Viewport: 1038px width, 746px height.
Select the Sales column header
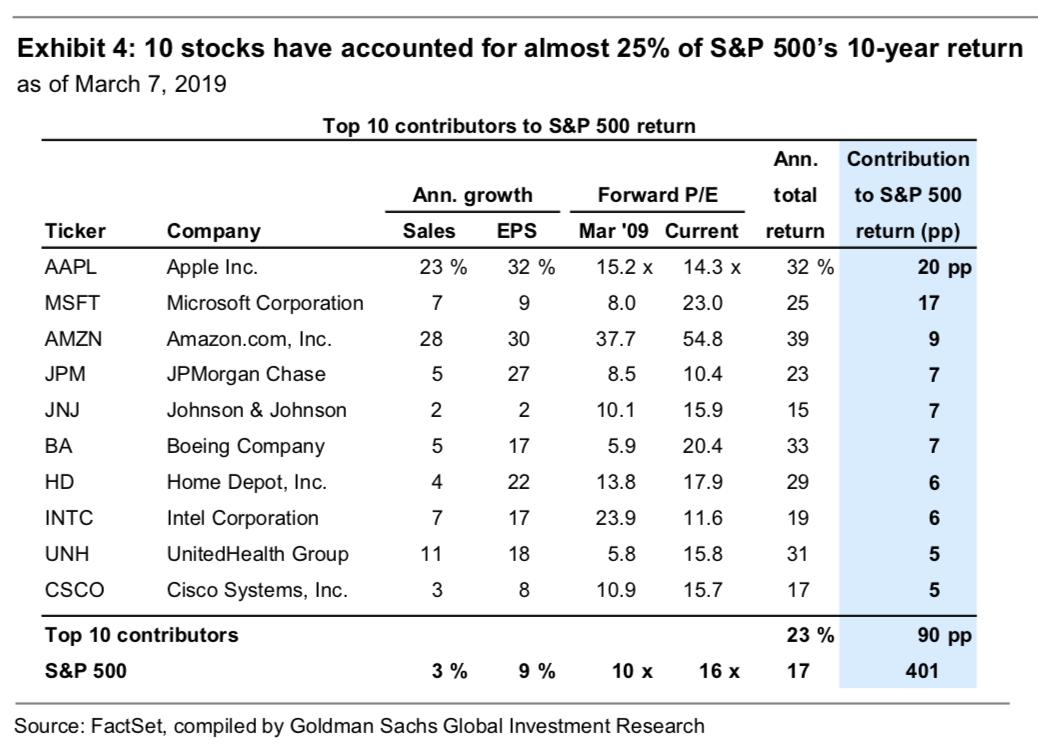[x=429, y=231]
